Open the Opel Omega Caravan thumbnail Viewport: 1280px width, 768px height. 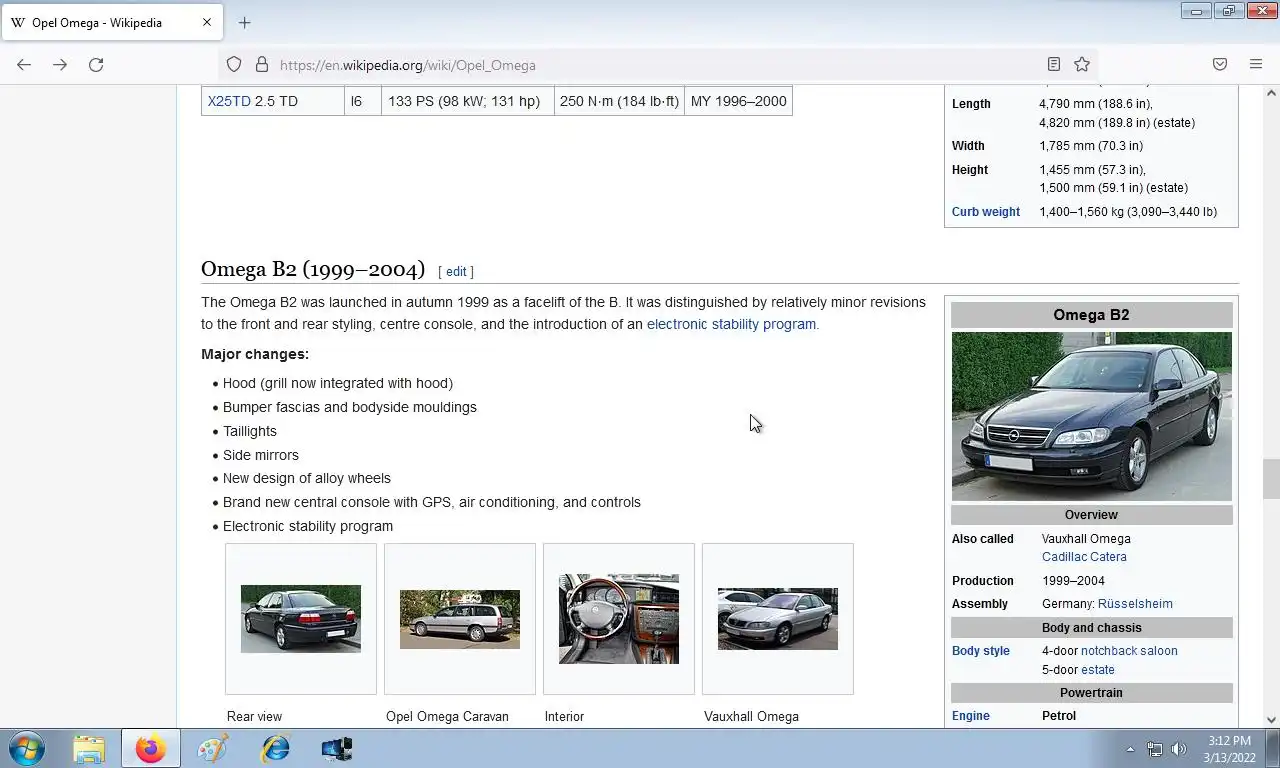point(460,619)
